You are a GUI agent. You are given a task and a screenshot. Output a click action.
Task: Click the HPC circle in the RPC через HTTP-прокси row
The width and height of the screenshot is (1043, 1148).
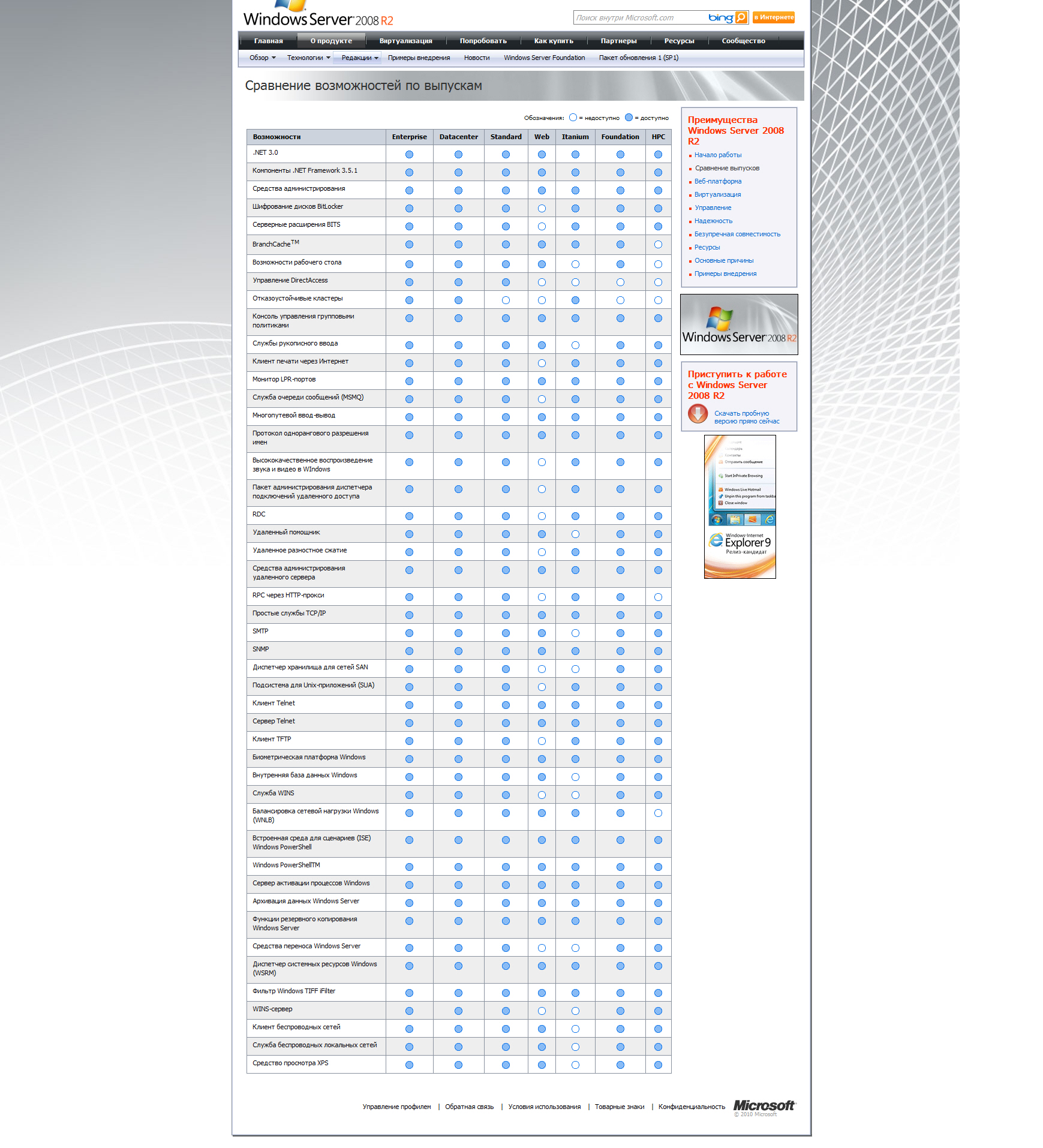658,597
